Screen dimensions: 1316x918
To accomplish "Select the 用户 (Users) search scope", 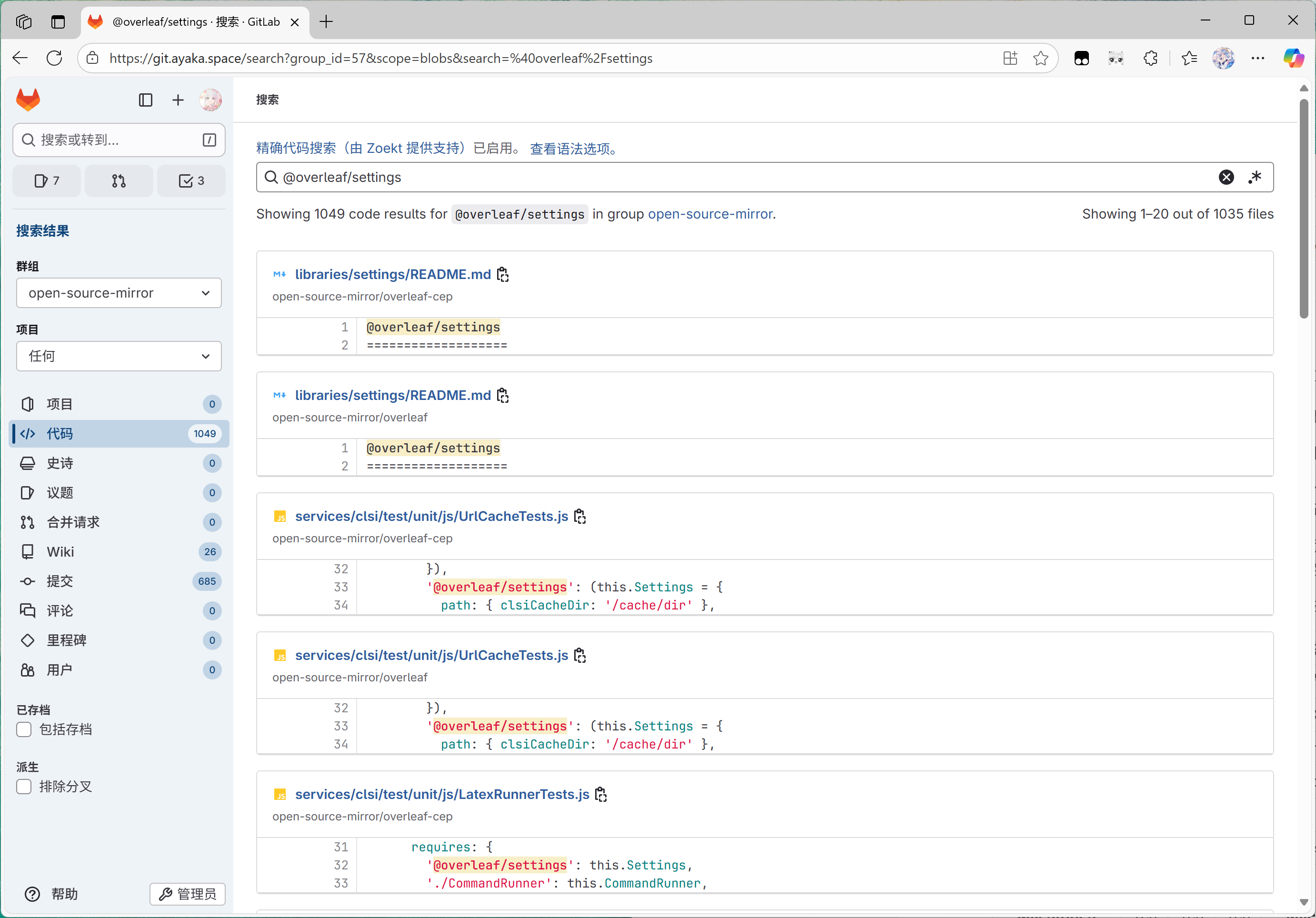I will (x=119, y=670).
